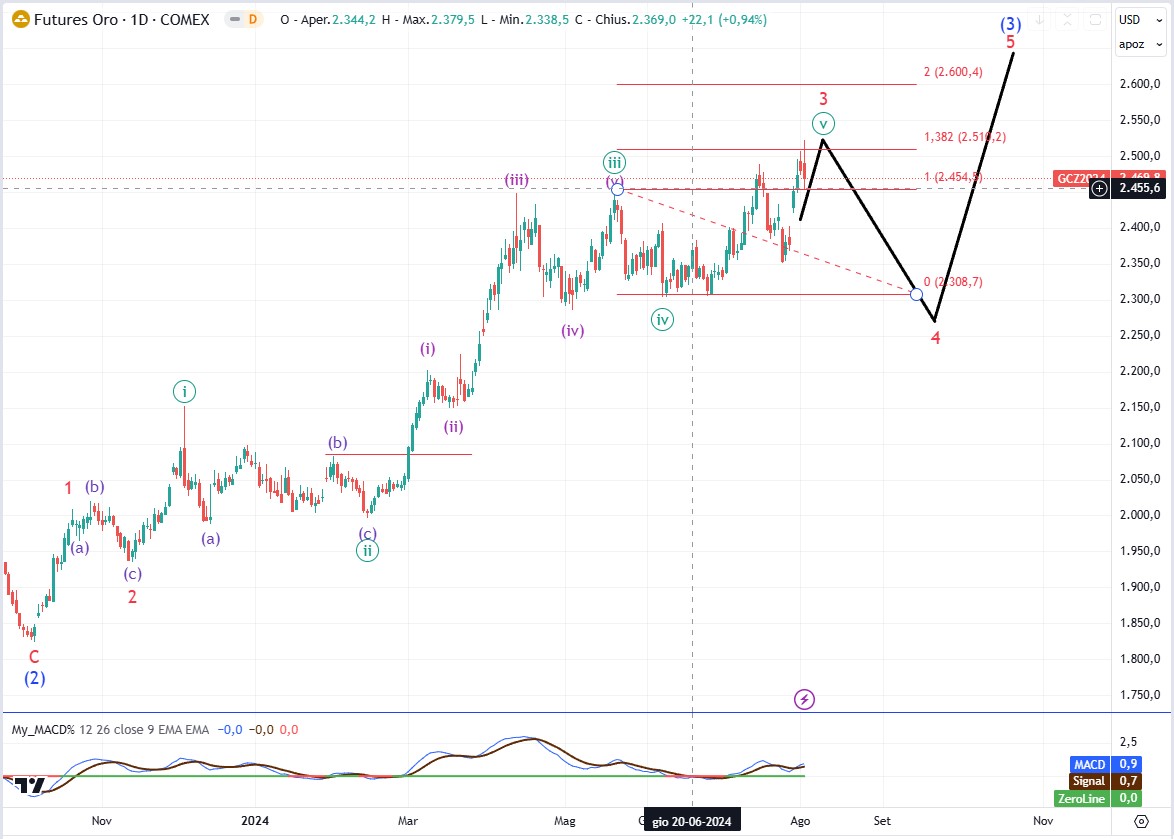Click the green ZeroLine scale label
This screenshot has width=1174, height=839.
[x=1081, y=799]
